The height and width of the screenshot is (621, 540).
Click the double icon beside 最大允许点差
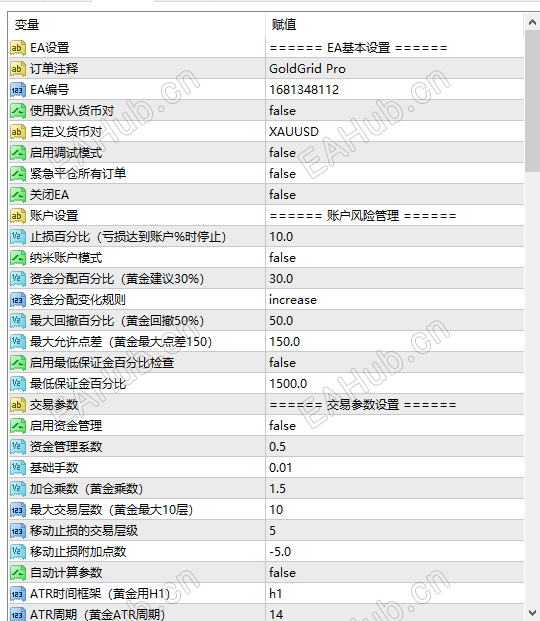pyautogui.click(x=17, y=342)
